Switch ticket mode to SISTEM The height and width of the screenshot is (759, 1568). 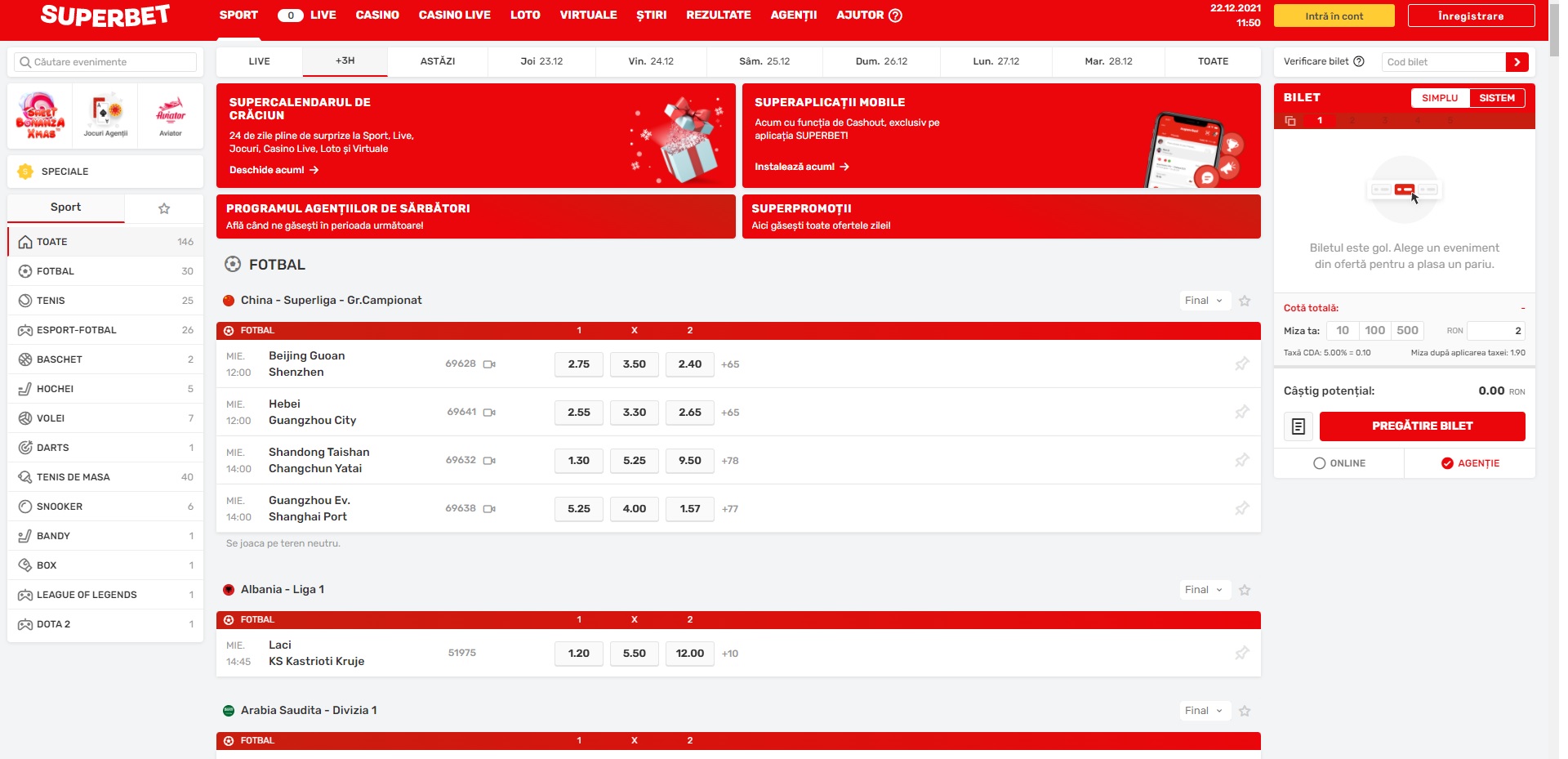[x=1497, y=98]
